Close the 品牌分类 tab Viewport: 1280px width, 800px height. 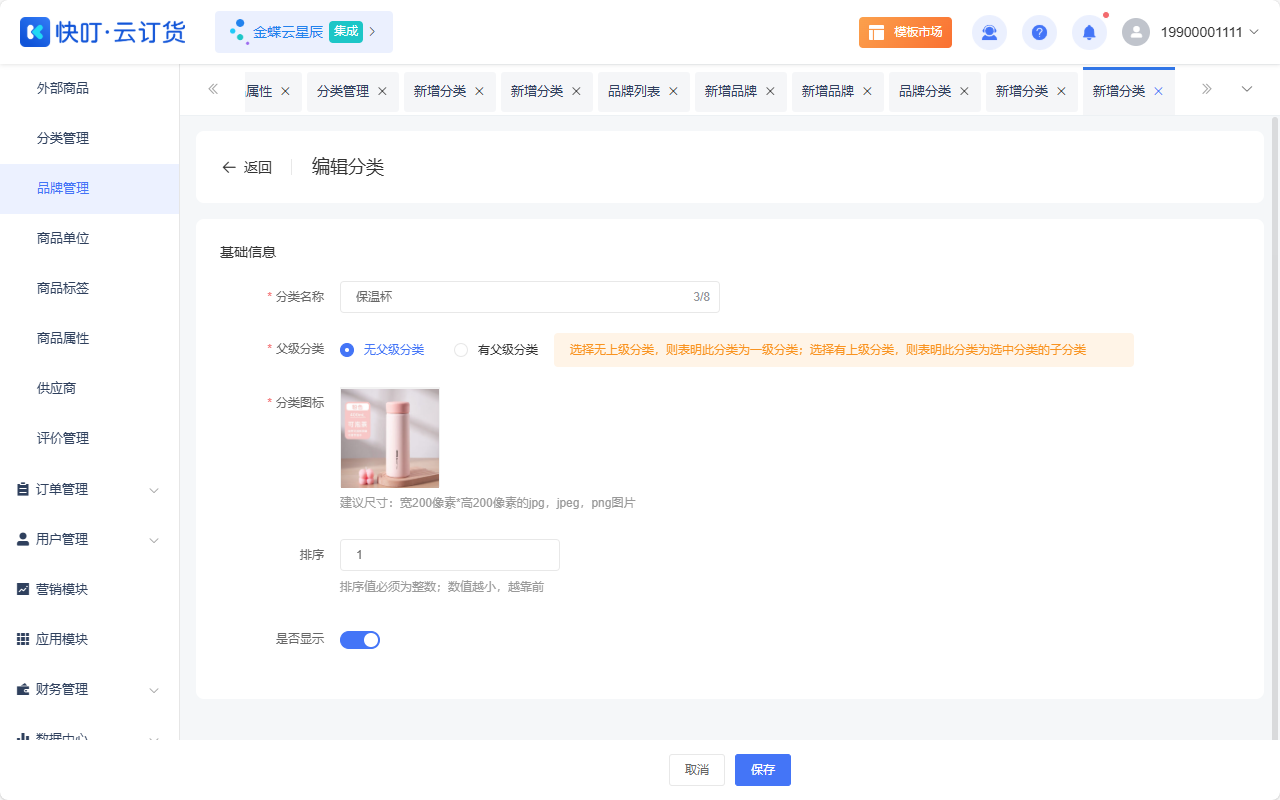pos(964,91)
